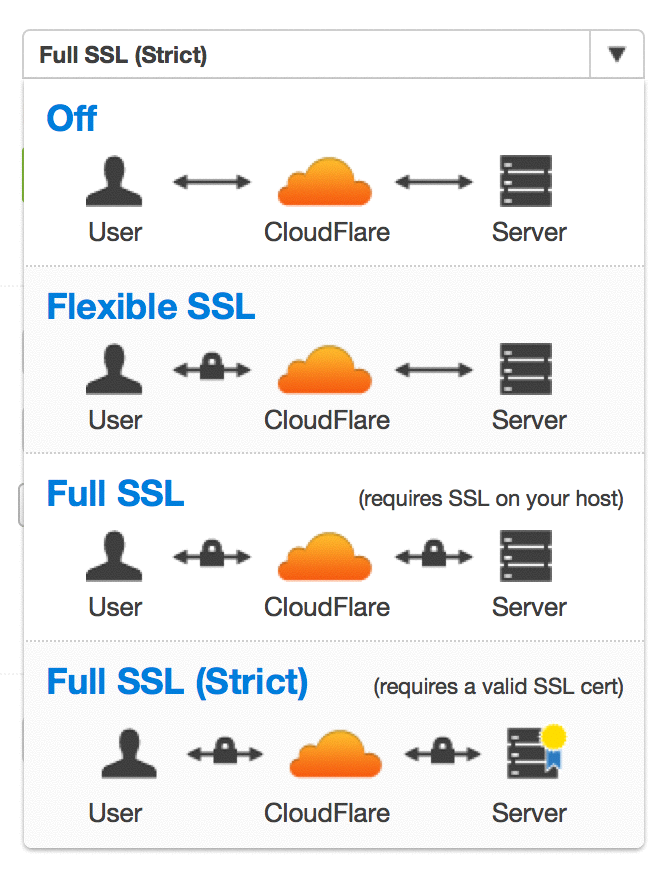Click "CloudFlare" label in Full SSL (Strict) row
The image size is (668, 878).
(327, 814)
